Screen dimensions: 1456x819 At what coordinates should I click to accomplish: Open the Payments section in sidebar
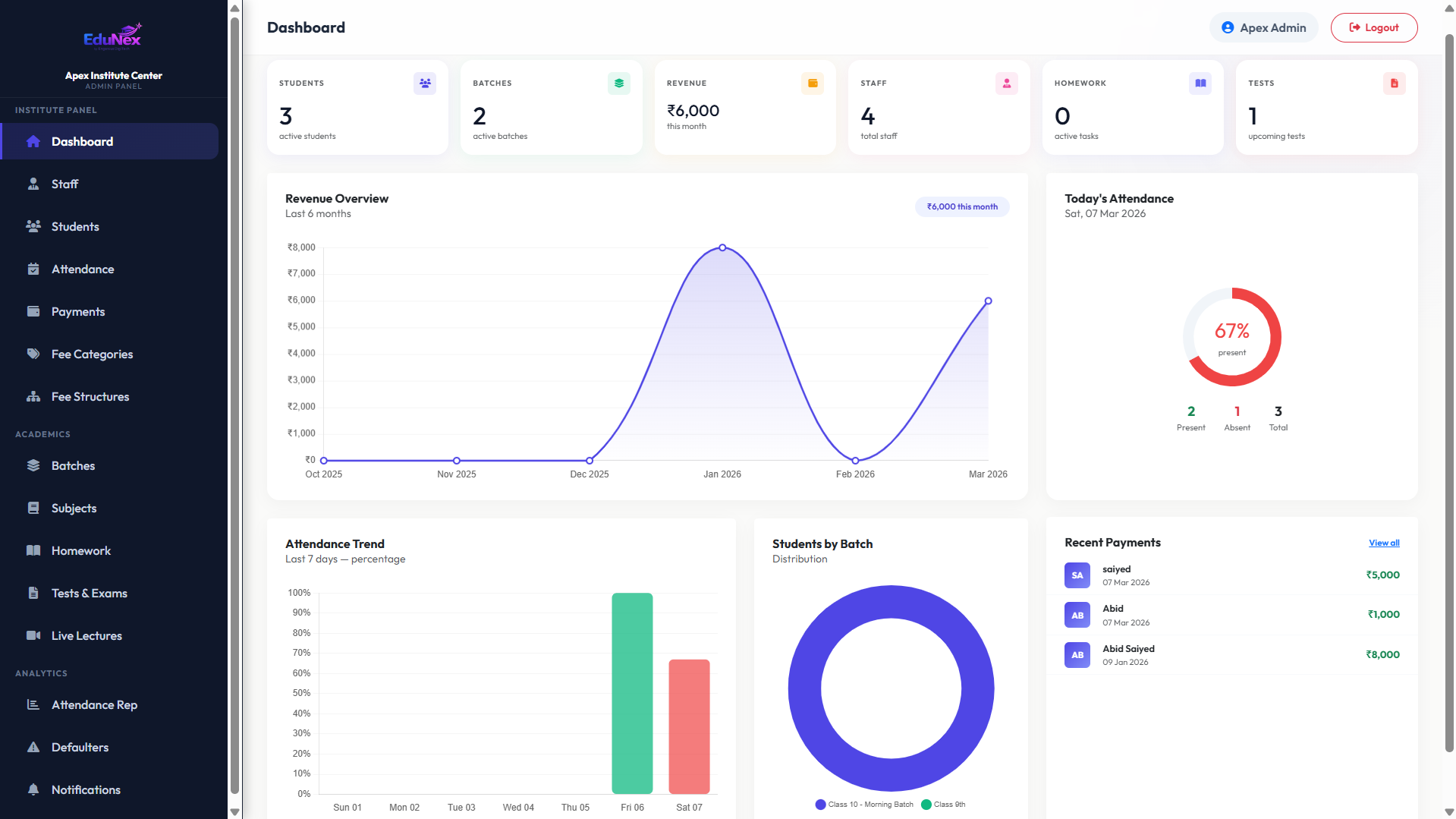pyautogui.click(x=78, y=312)
